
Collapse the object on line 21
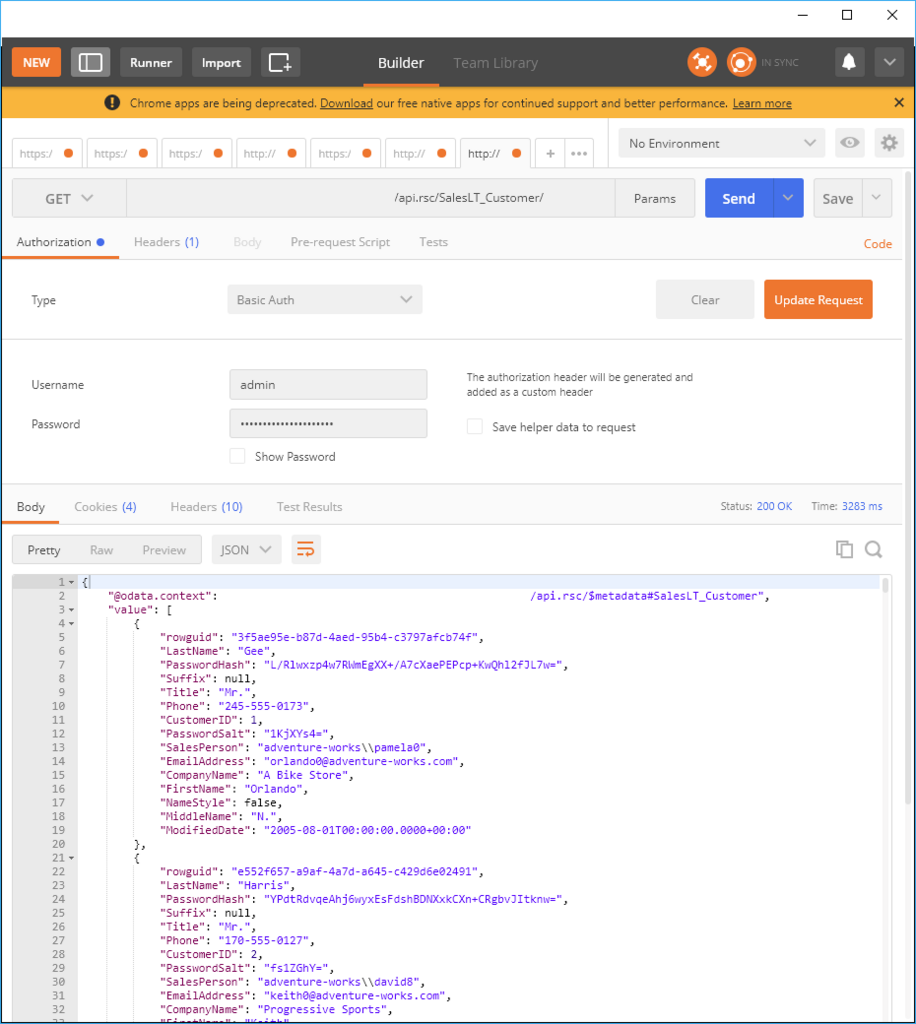(x=71, y=858)
